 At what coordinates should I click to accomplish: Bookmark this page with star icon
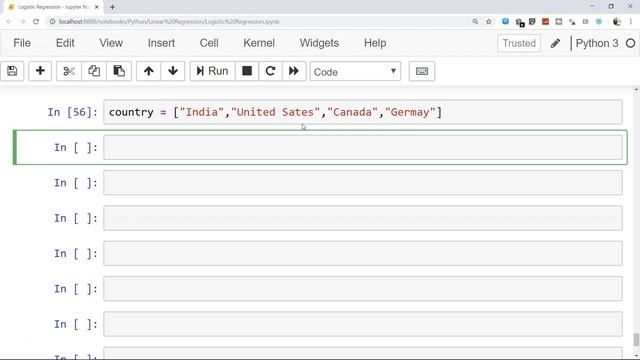coord(489,22)
